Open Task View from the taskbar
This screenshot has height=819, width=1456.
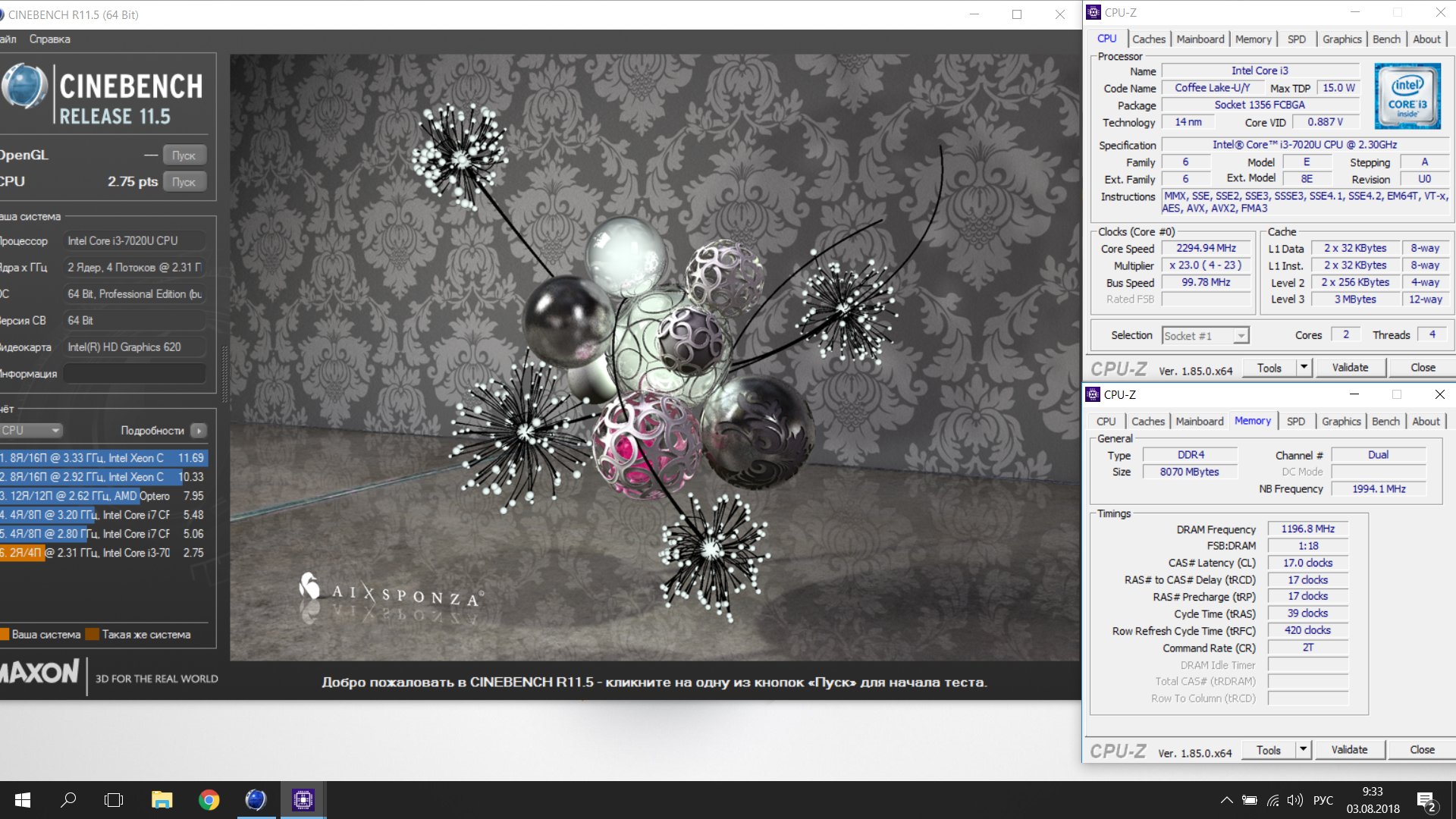[114, 800]
